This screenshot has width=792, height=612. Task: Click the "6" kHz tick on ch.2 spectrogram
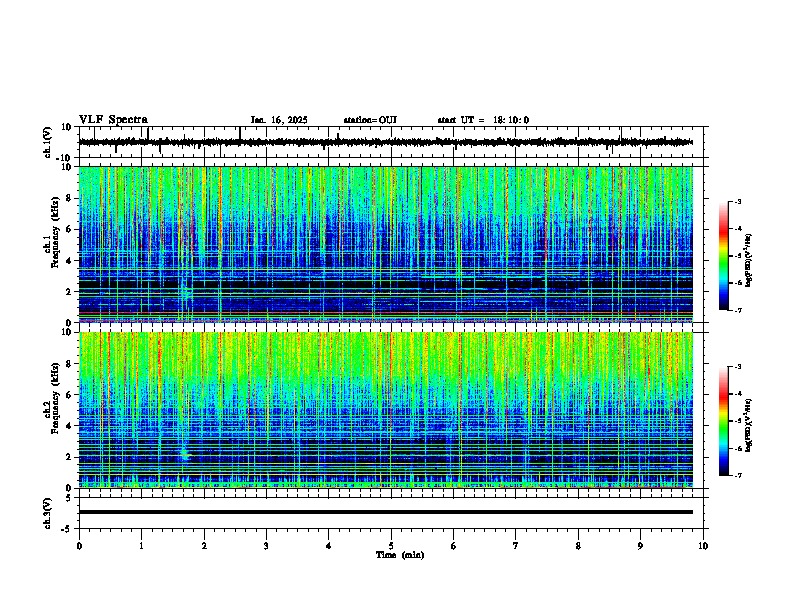[x=70, y=395]
